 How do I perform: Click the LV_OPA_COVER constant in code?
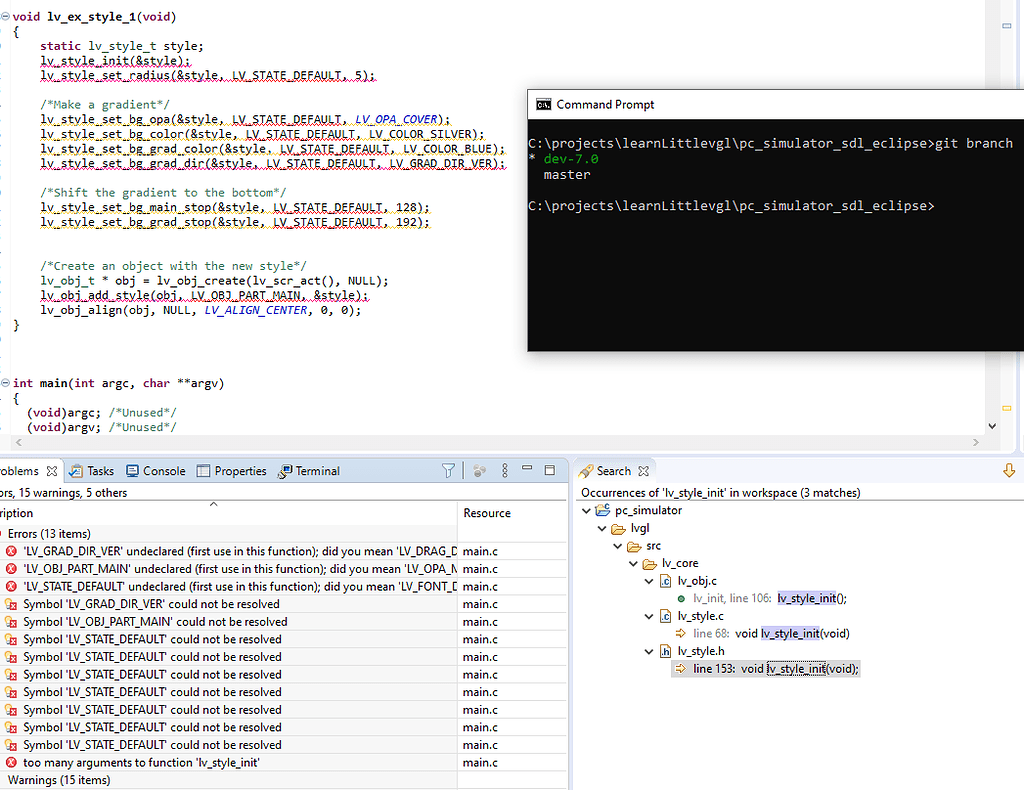click(x=396, y=119)
